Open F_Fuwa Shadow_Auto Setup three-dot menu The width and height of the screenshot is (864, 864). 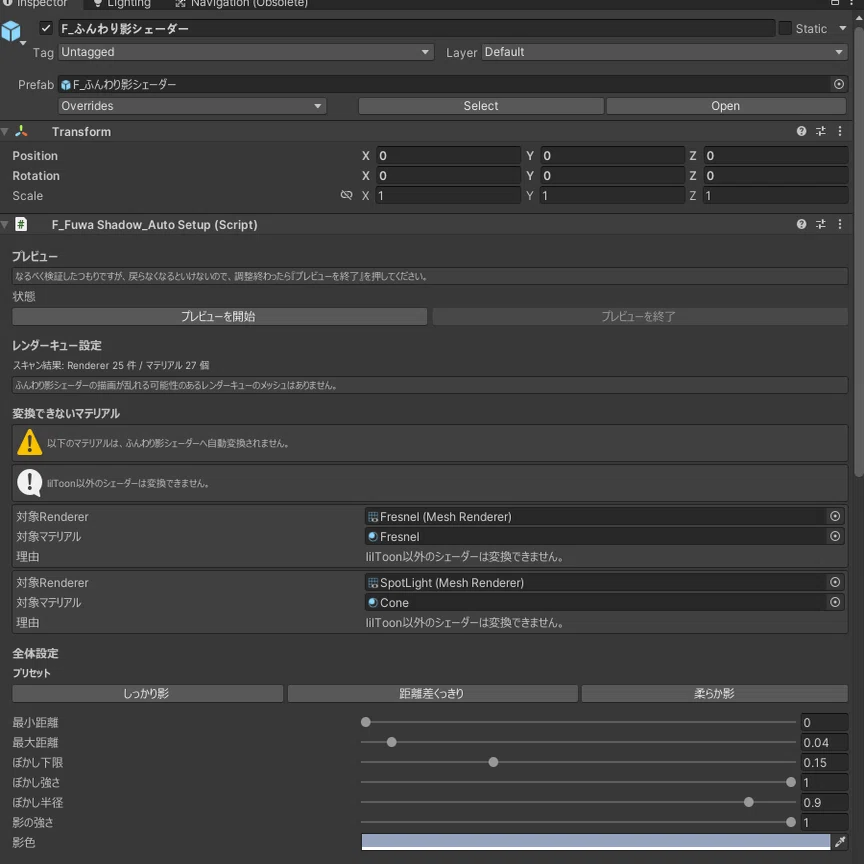840,224
